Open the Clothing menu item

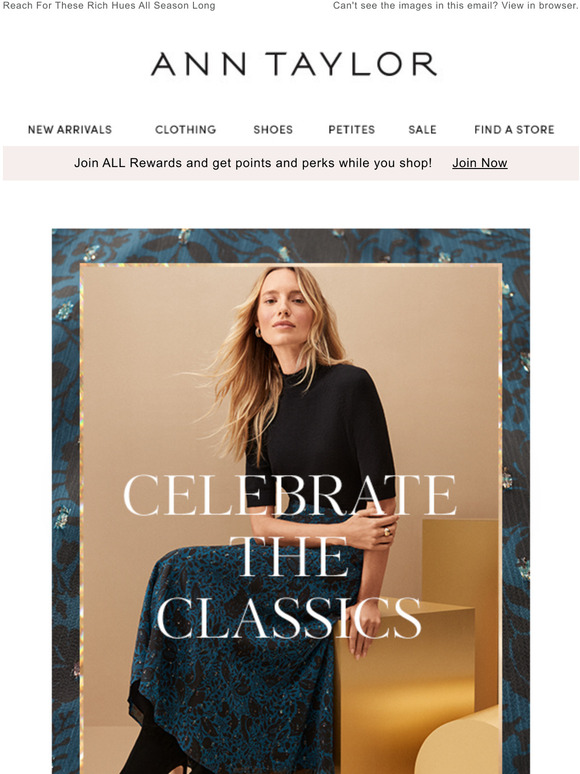(x=186, y=129)
